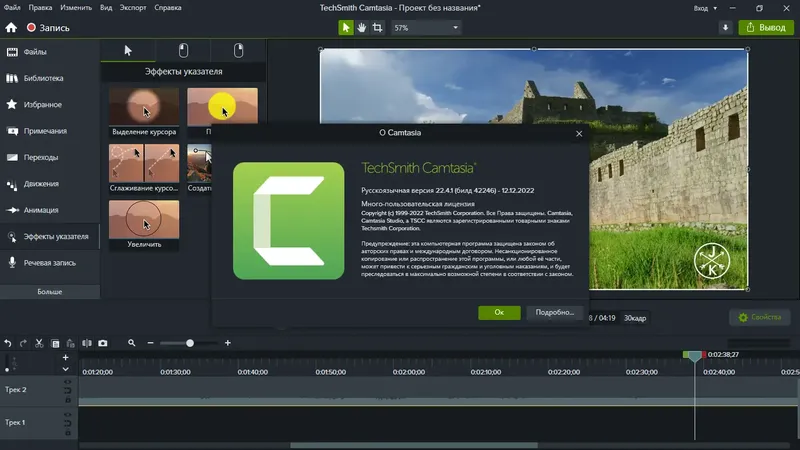Open the Файлы media panel
800x450 pixels.
[x=49, y=52]
